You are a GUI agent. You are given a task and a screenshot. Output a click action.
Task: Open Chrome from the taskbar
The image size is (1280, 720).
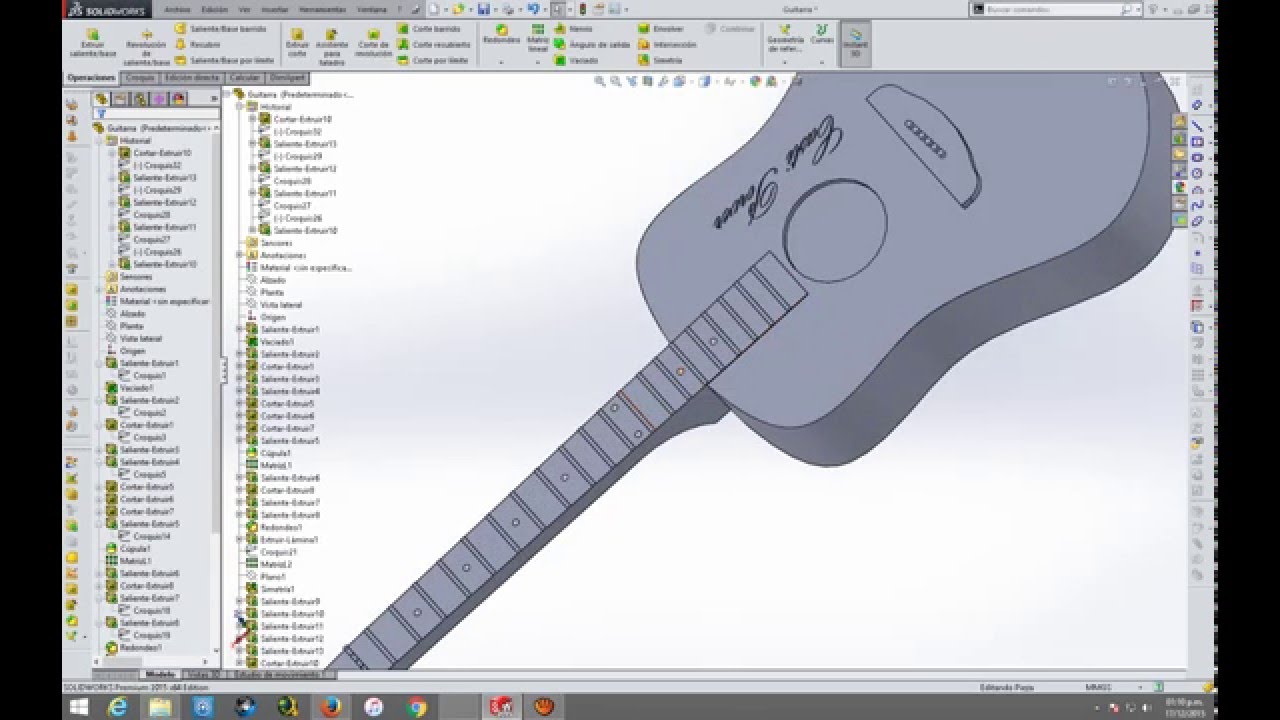(x=417, y=707)
